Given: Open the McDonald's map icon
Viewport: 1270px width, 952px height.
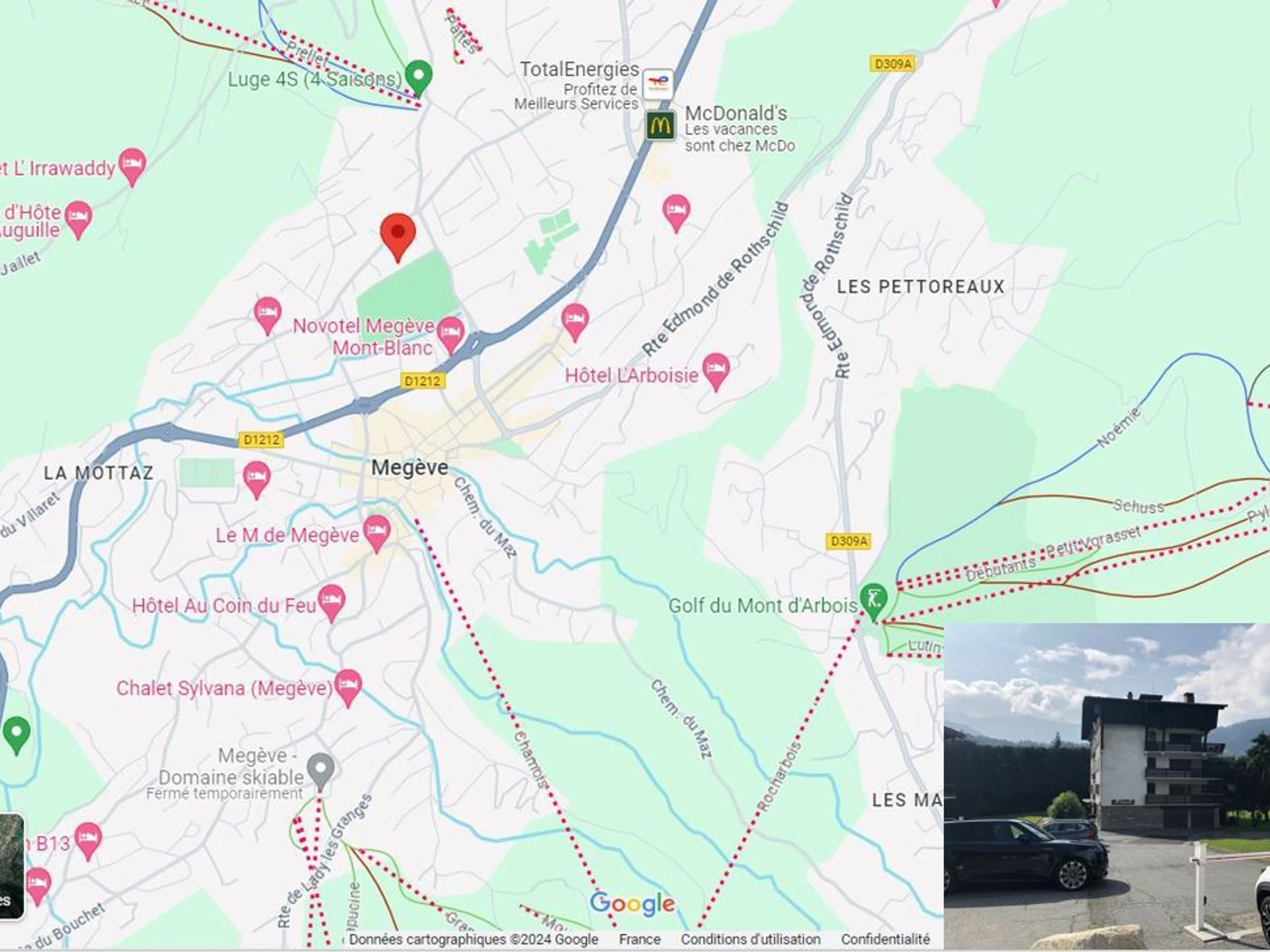Looking at the screenshot, I should coord(660,125).
